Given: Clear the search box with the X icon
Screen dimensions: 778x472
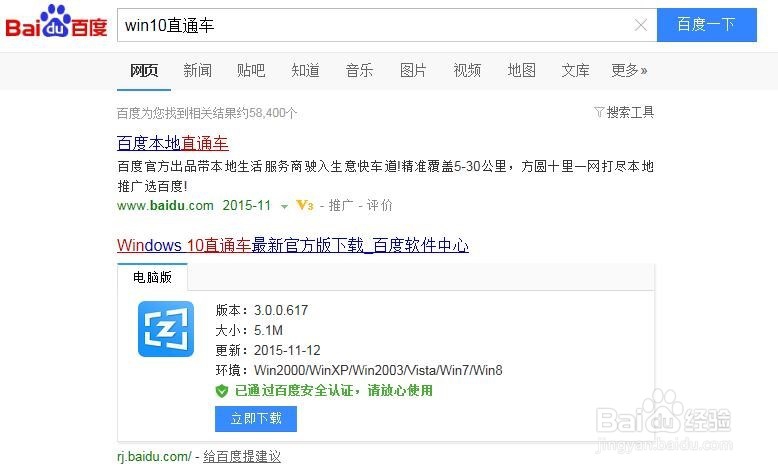Looking at the screenshot, I should click(x=641, y=25).
